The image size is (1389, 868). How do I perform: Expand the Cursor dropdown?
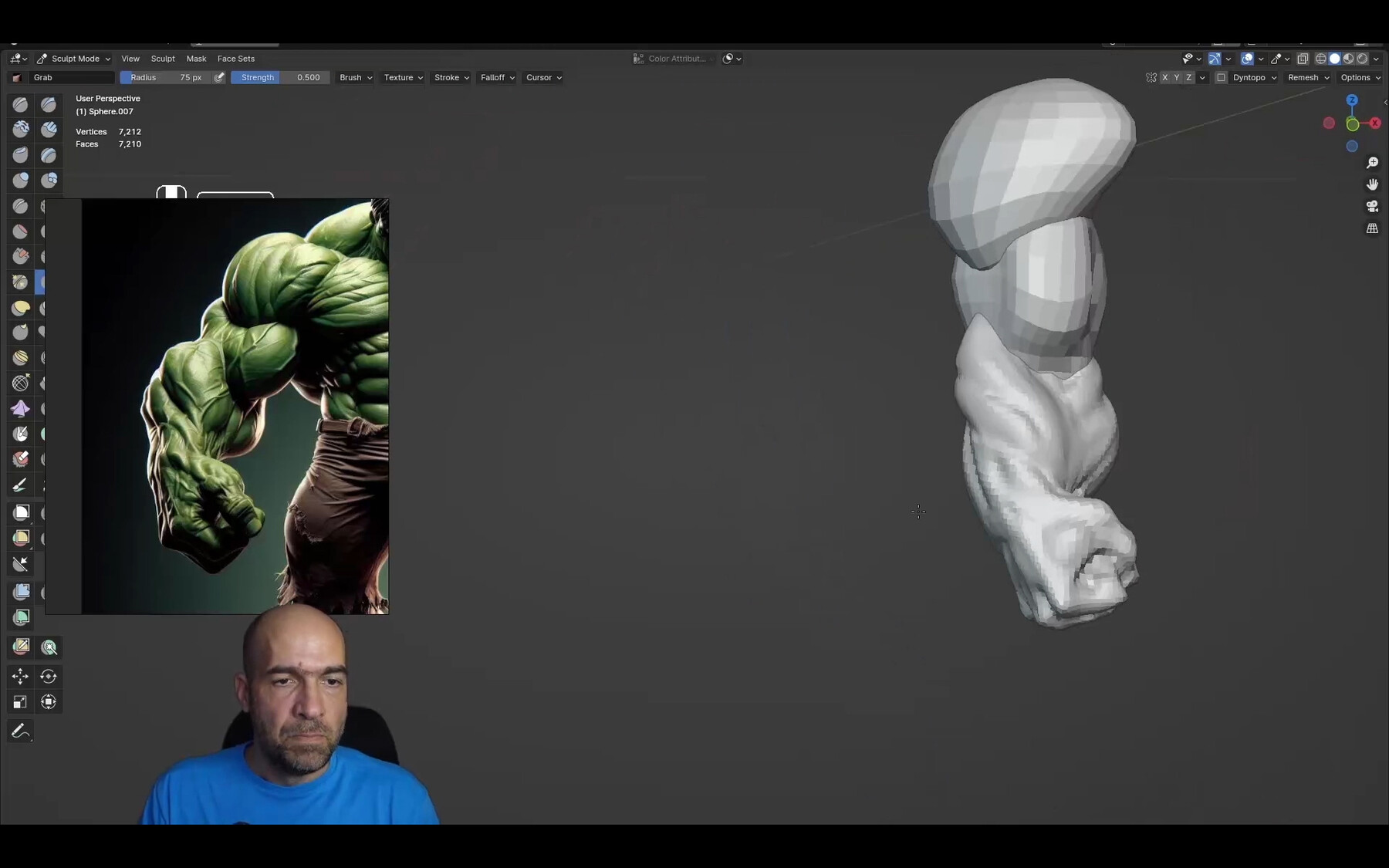pos(544,78)
